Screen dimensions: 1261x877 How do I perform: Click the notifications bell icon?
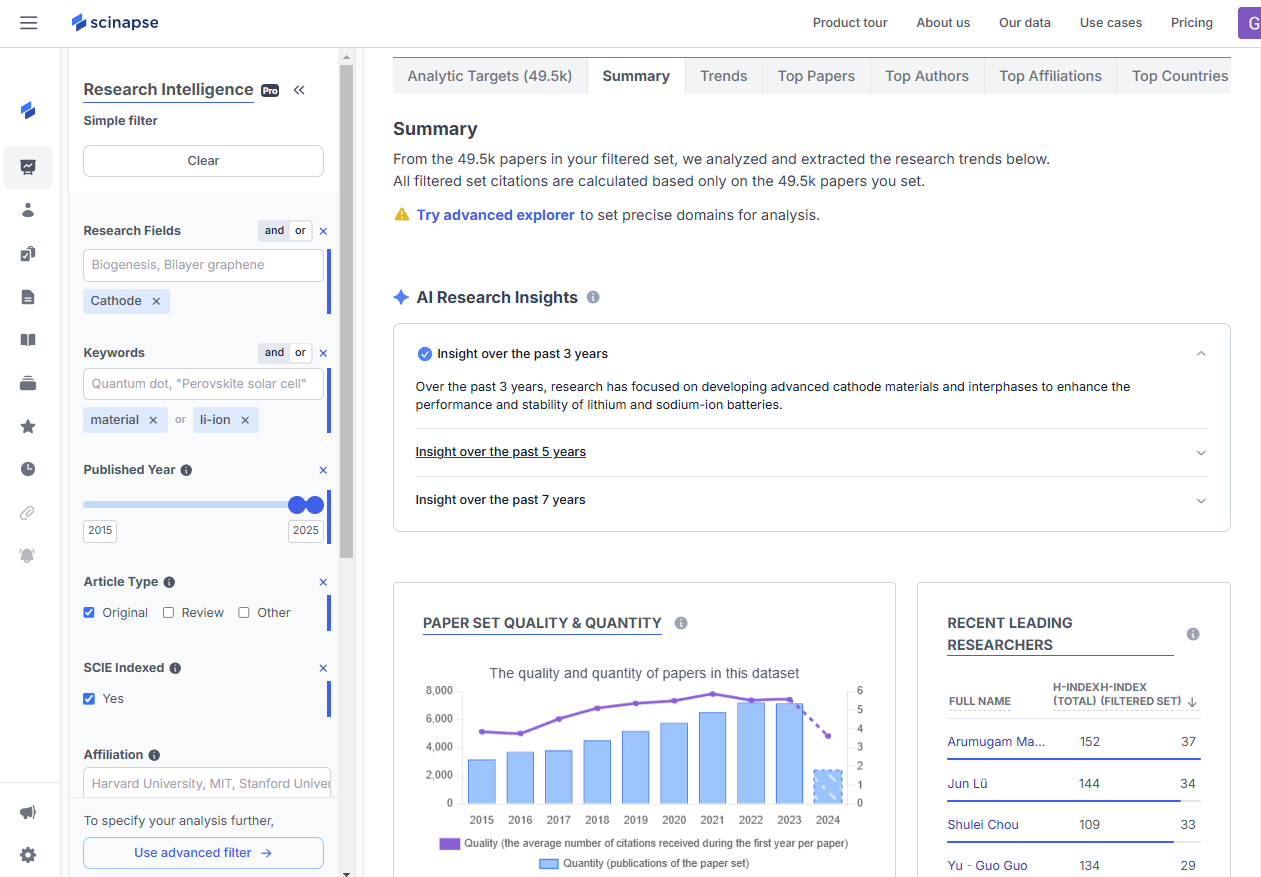click(x=28, y=555)
